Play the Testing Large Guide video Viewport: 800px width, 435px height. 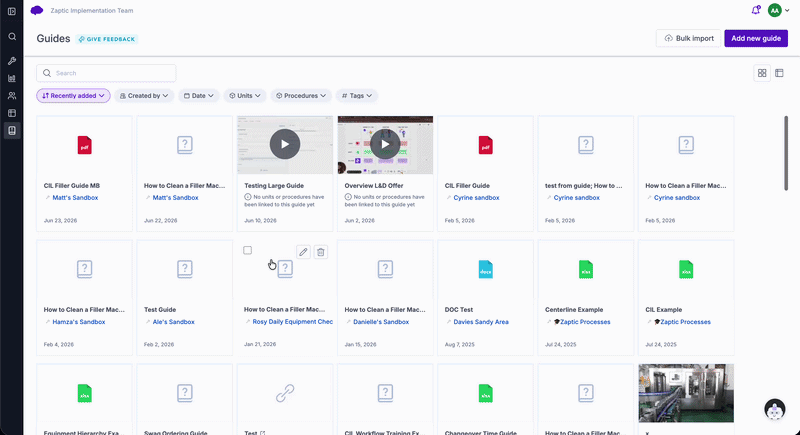coord(285,144)
